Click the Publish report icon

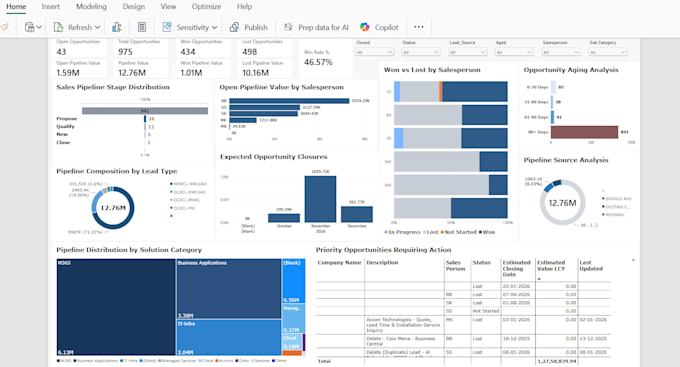[234, 27]
